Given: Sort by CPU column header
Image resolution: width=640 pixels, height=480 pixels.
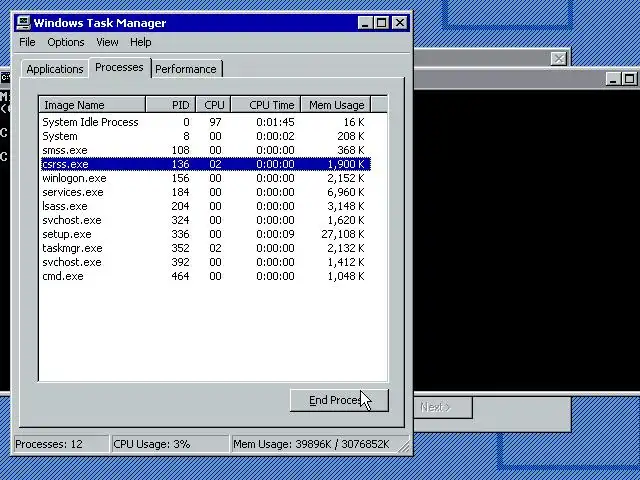Looking at the screenshot, I should coord(213,105).
